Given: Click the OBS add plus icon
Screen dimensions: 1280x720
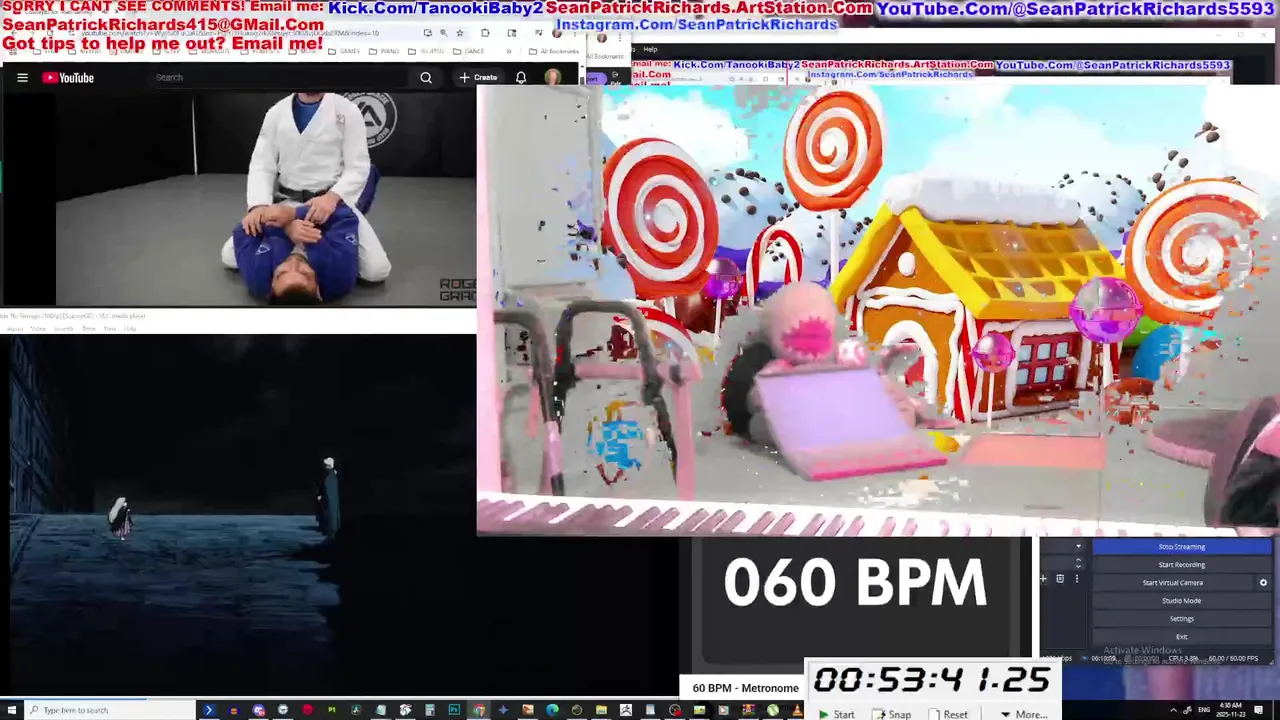Looking at the screenshot, I should click(1044, 578).
